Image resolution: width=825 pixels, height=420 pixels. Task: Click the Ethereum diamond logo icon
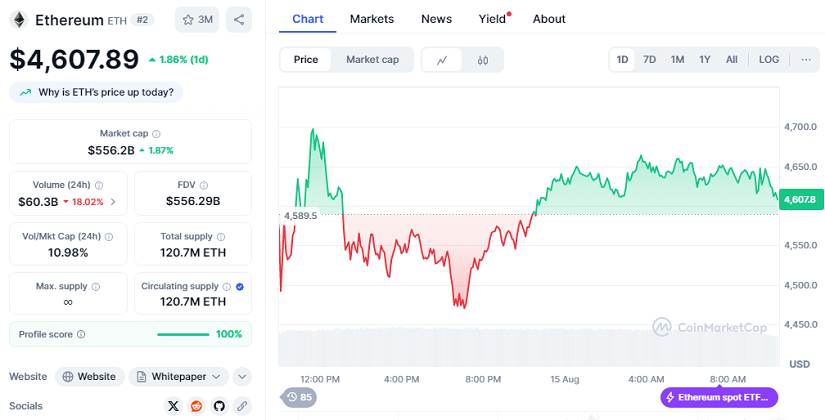(18, 20)
